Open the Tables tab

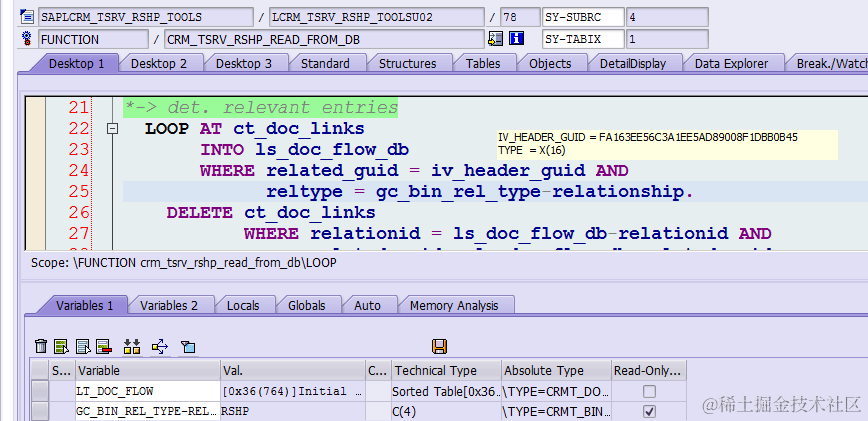tap(483, 64)
